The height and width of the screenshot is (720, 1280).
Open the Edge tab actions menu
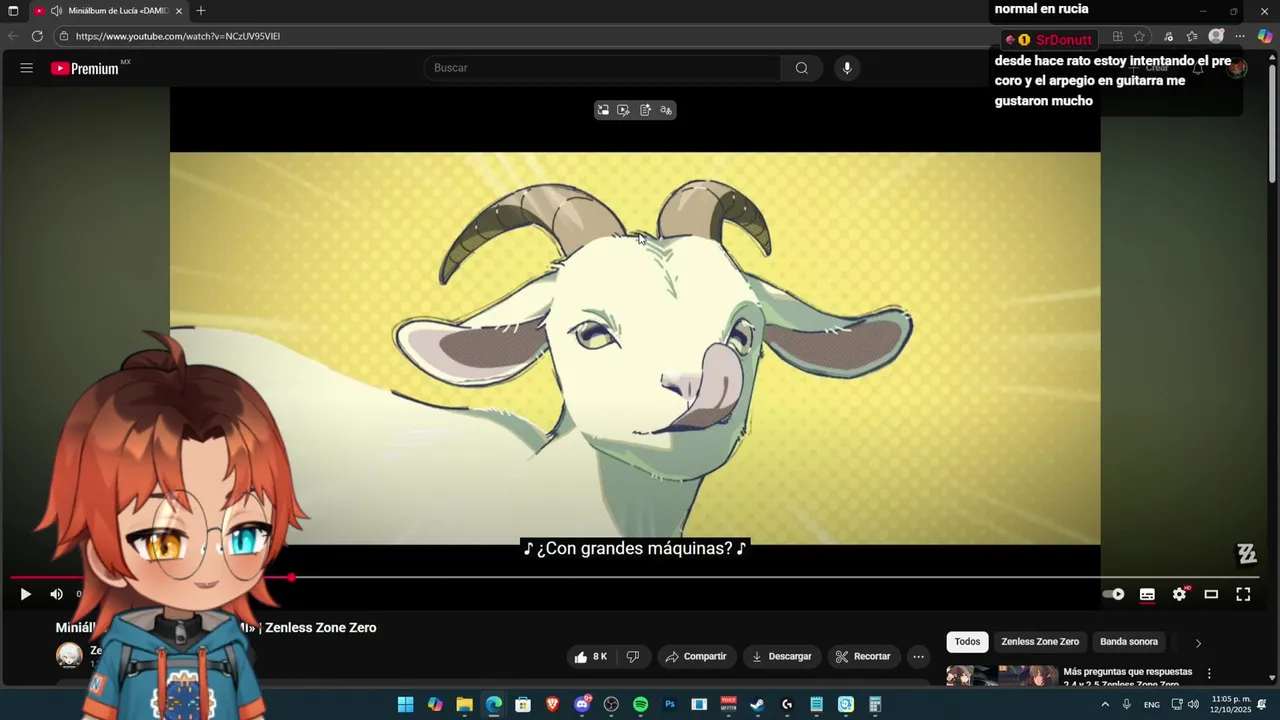[x=13, y=11]
